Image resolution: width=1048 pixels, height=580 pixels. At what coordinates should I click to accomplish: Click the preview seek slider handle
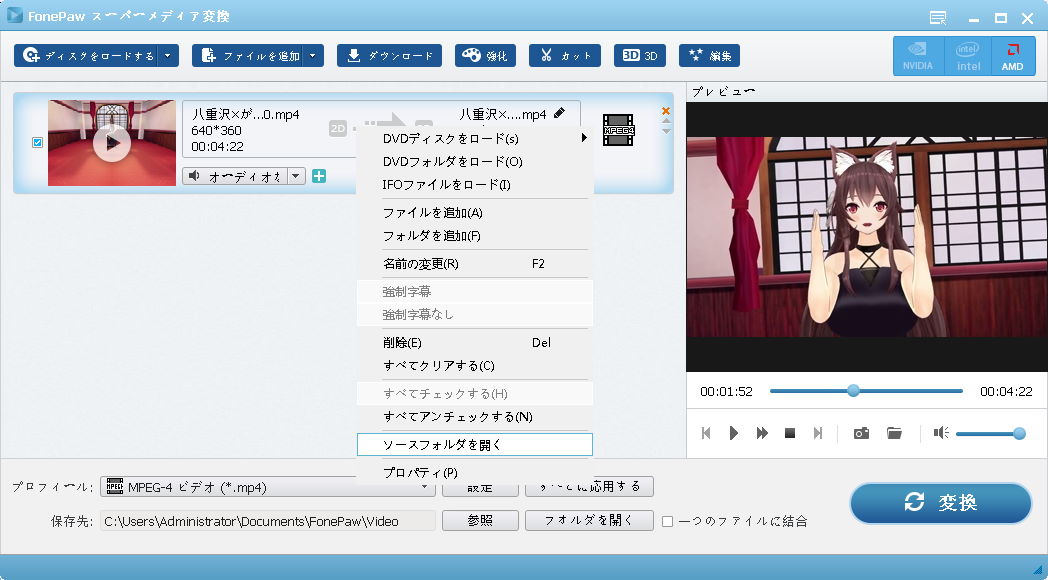tap(853, 391)
